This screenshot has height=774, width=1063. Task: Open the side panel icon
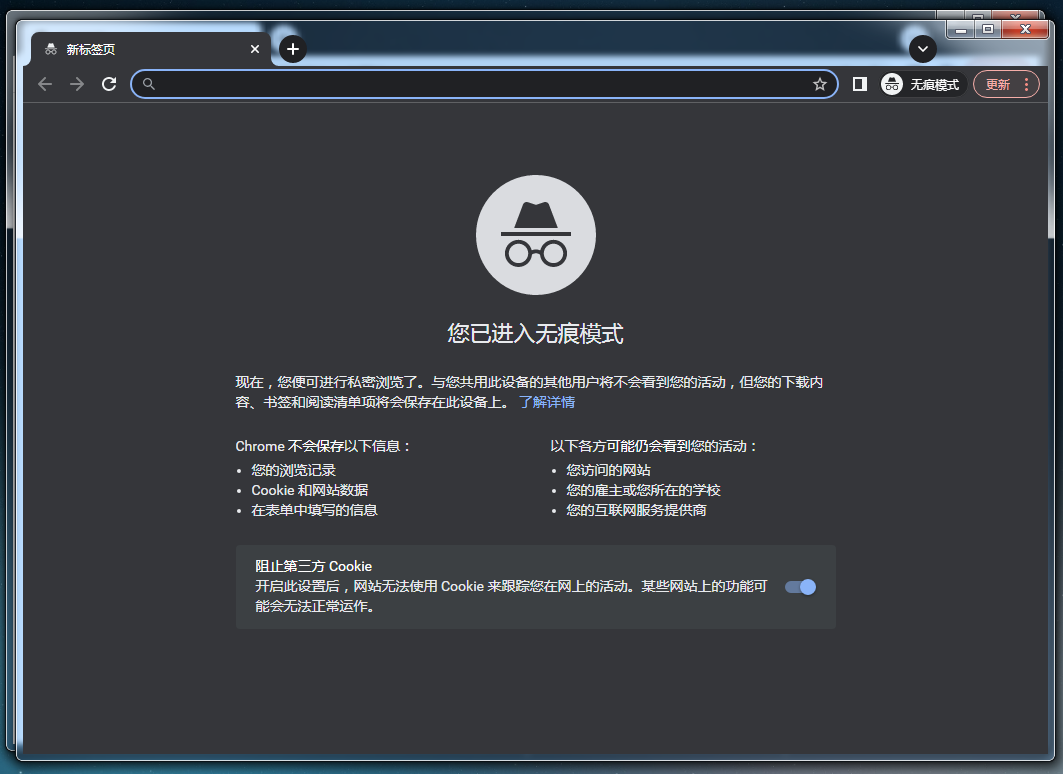pyautogui.click(x=860, y=84)
